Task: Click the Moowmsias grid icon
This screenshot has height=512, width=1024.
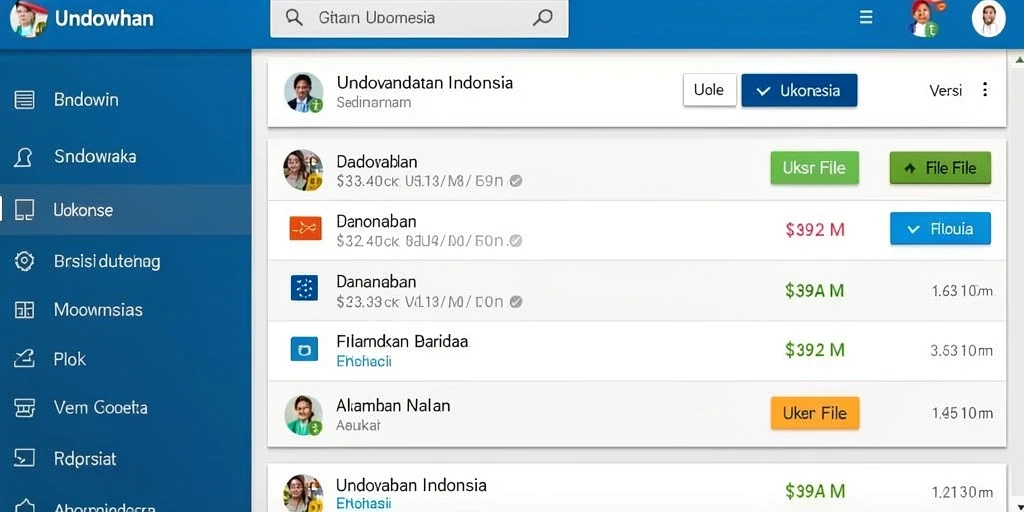Action: (x=24, y=310)
